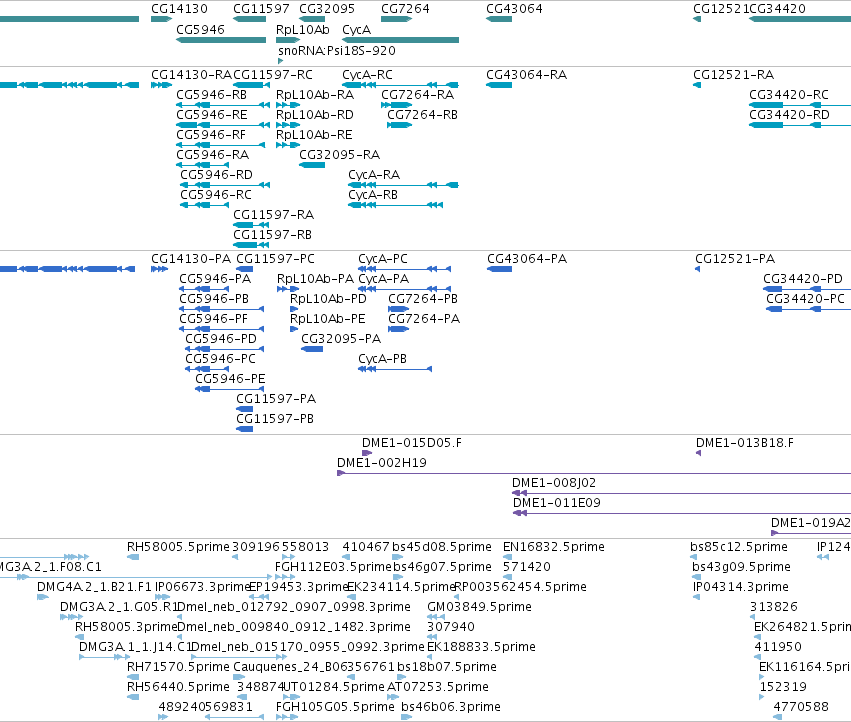
Task: Select EST bs85c12.5prime
Action: point(739,547)
